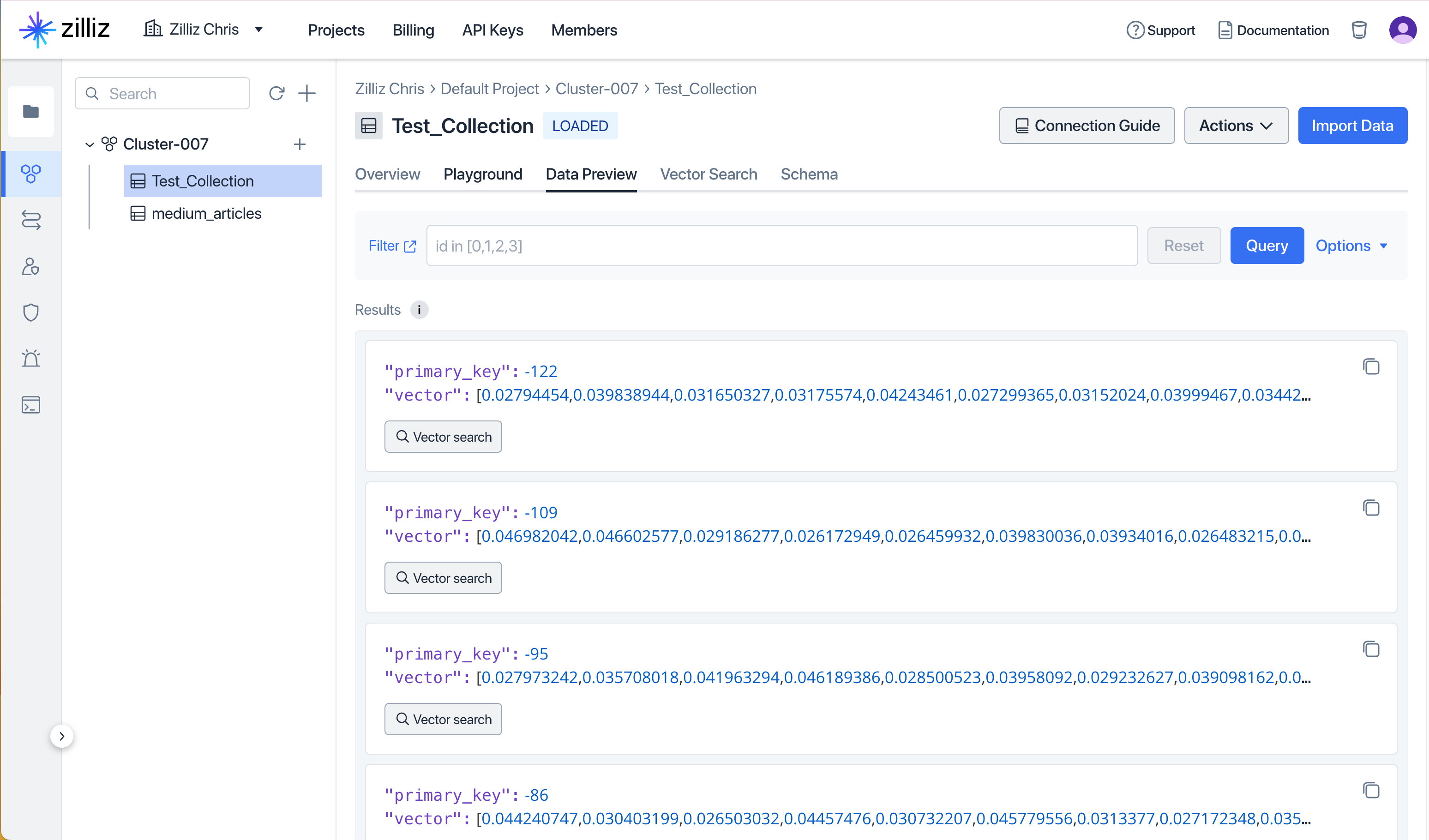Viewport: 1429px width, 840px height.
Task: Collapse the Cluster-007 tree node
Action: click(x=90, y=144)
